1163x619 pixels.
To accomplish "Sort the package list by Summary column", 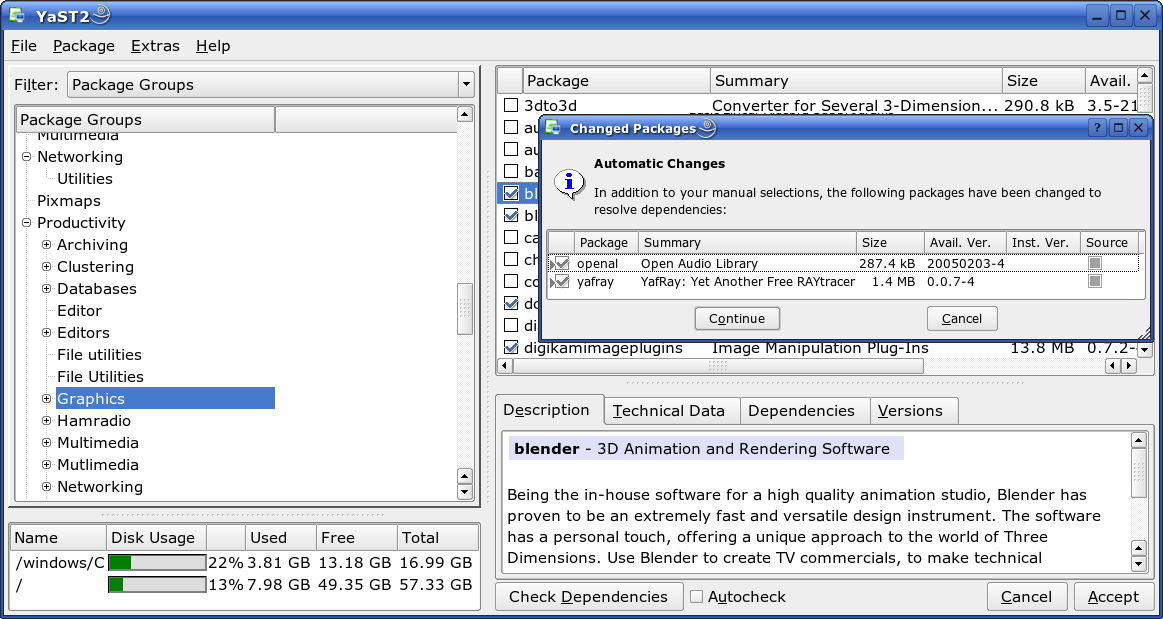I will pyautogui.click(x=856, y=81).
